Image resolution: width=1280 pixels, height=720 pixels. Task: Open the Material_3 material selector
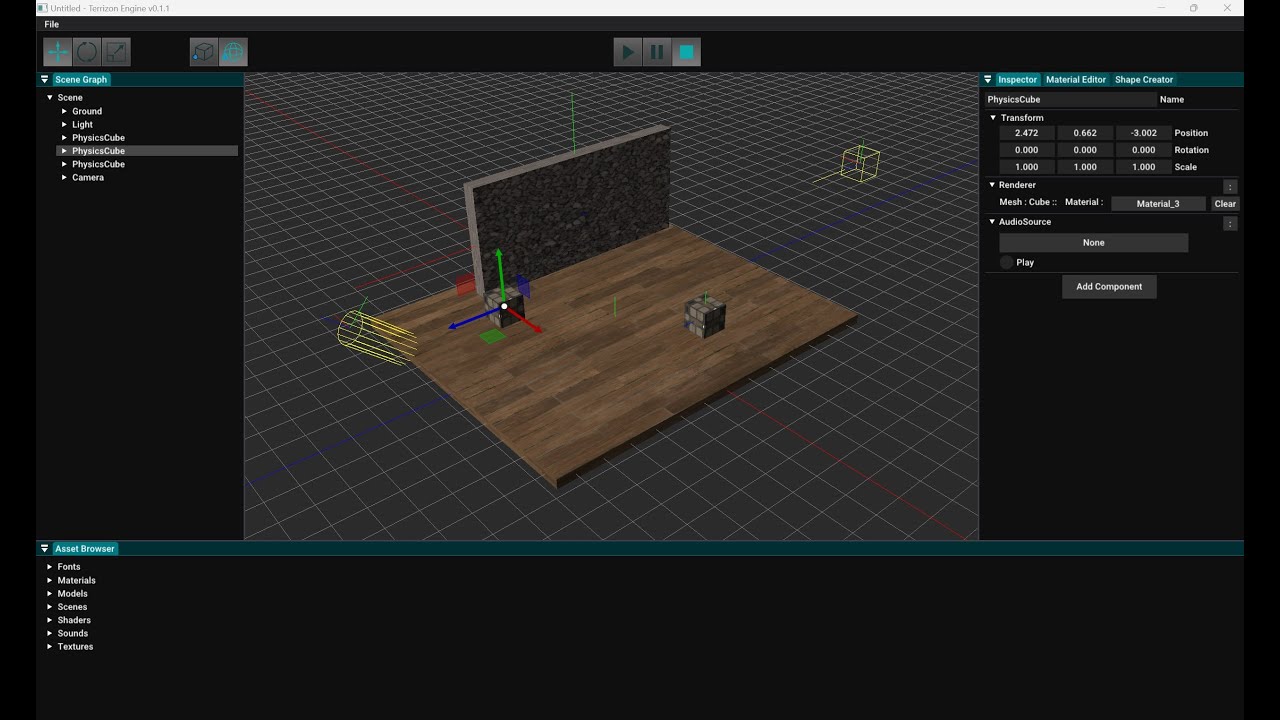[1158, 203]
